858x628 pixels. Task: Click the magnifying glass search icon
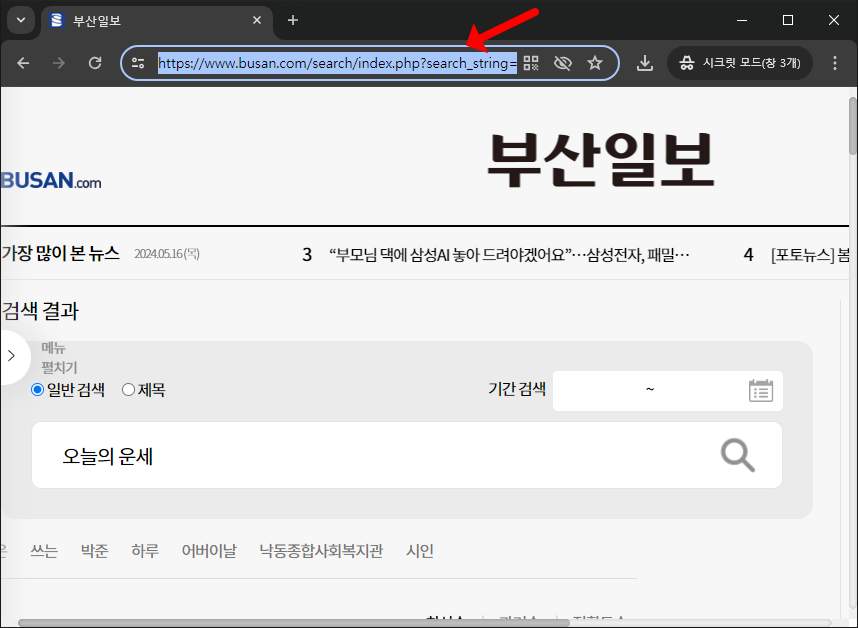[738, 455]
